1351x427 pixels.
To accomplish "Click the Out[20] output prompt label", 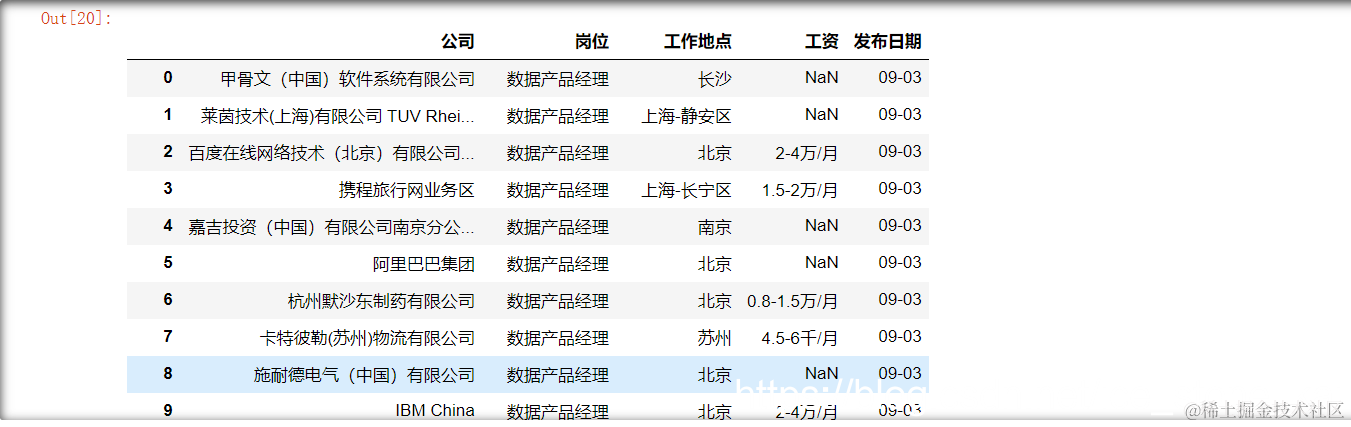I will [77, 19].
